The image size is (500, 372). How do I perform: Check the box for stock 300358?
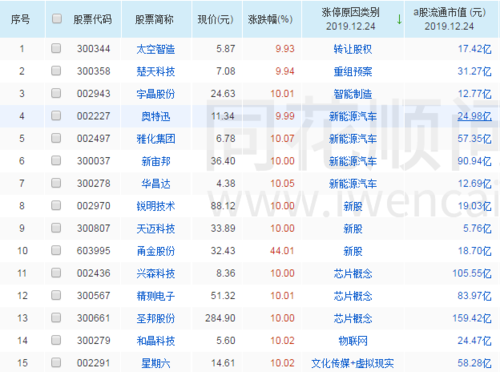(x=56, y=71)
